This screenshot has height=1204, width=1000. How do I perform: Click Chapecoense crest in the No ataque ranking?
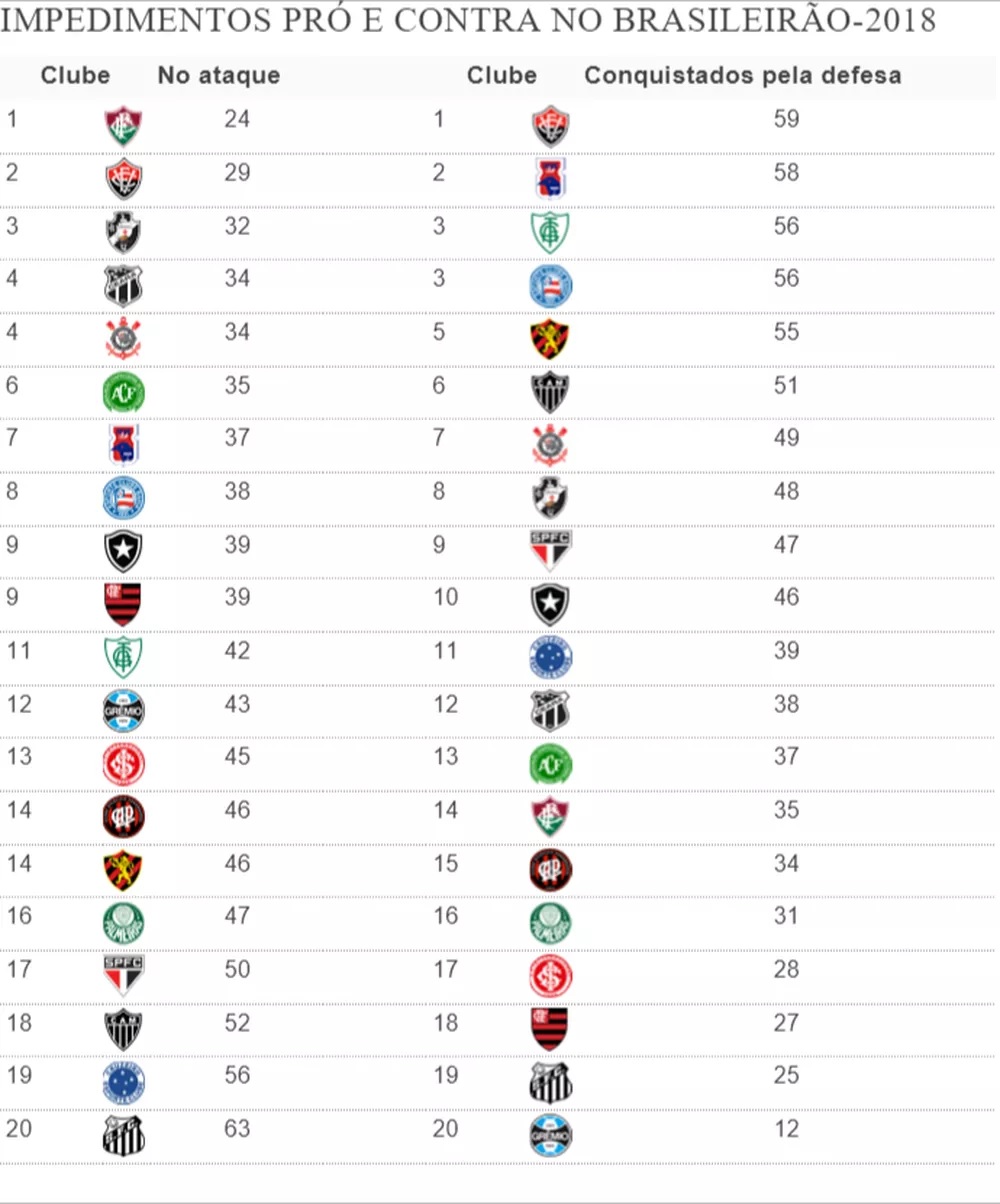pos(124,393)
